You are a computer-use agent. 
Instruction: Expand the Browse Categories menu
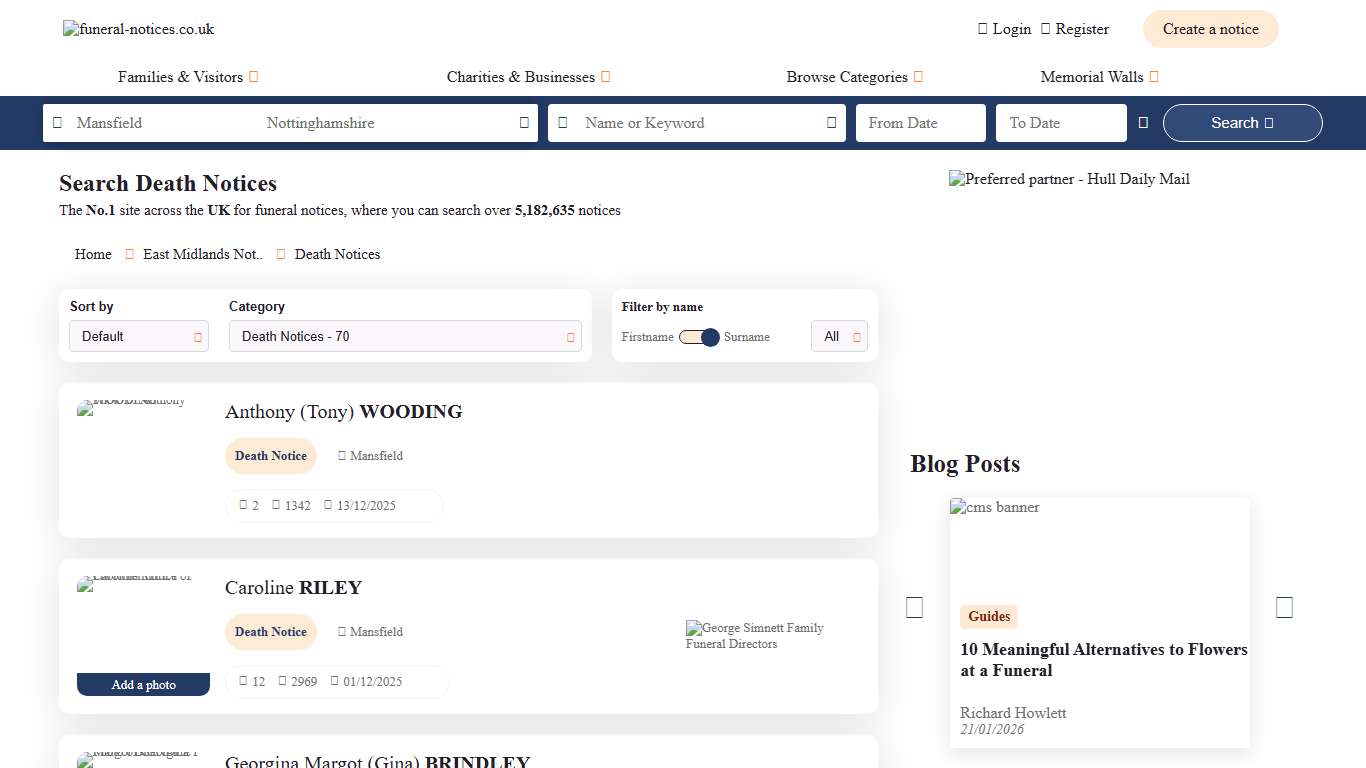click(854, 77)
